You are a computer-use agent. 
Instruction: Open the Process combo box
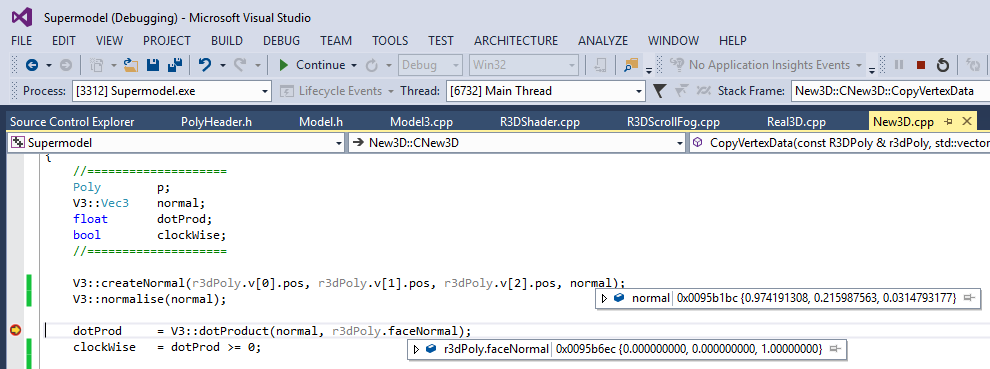click(172, 91)
